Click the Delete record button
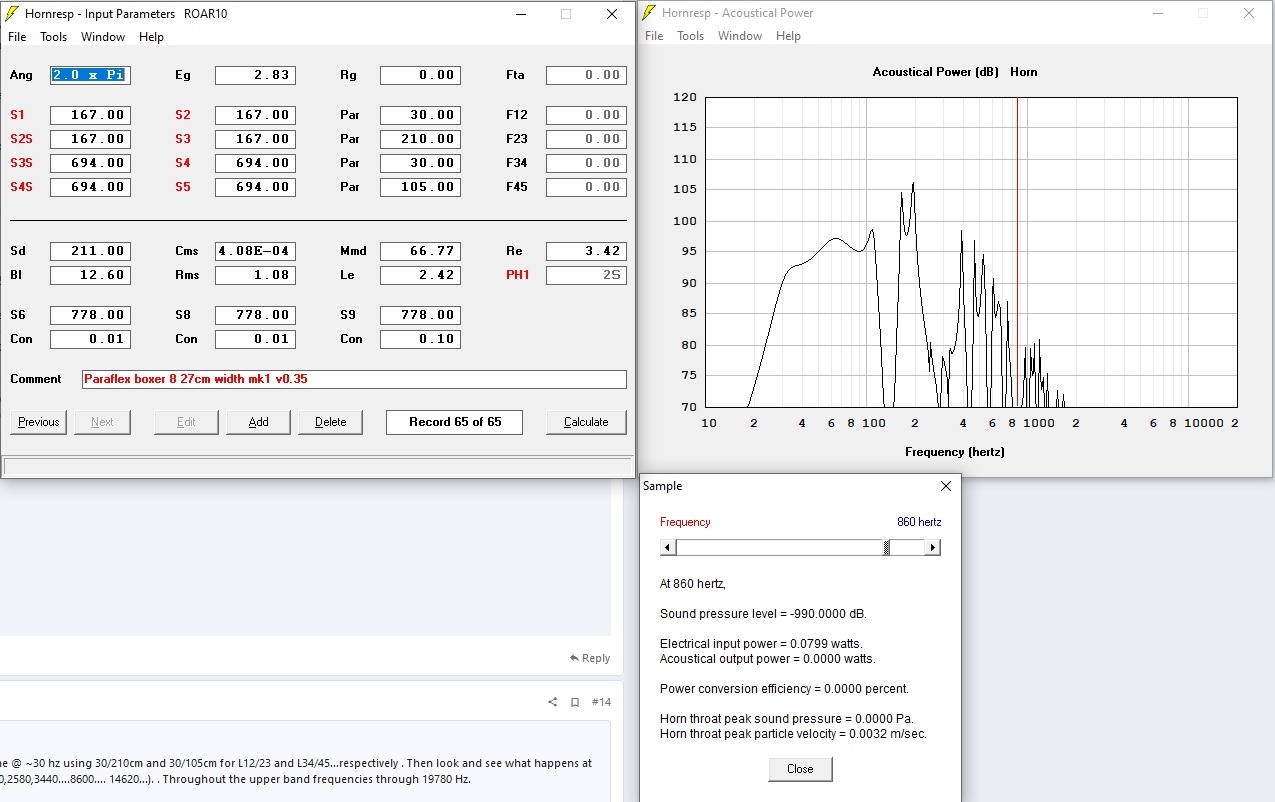Viewport: 1275px width, 802px height. pyautogui.click(x=331, y=422)
